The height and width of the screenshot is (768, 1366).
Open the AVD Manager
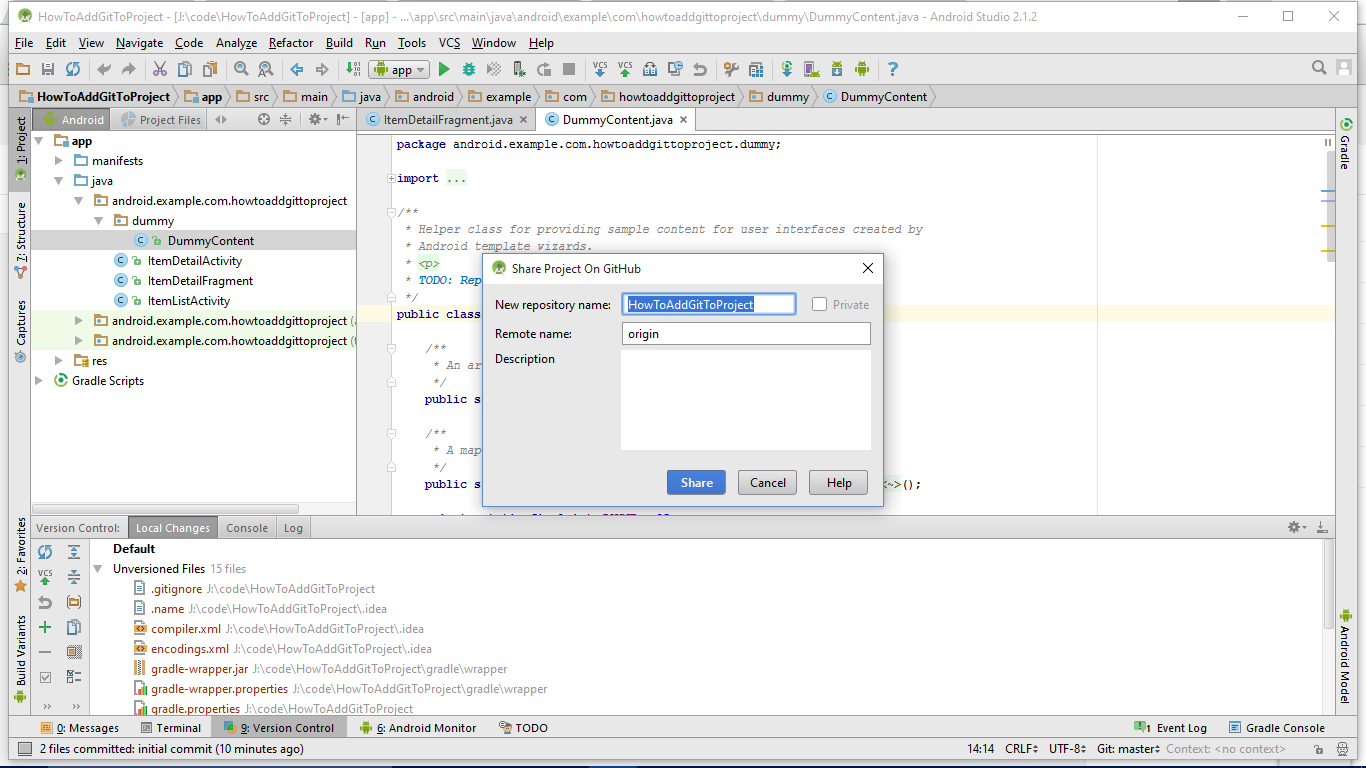(810, 69)
